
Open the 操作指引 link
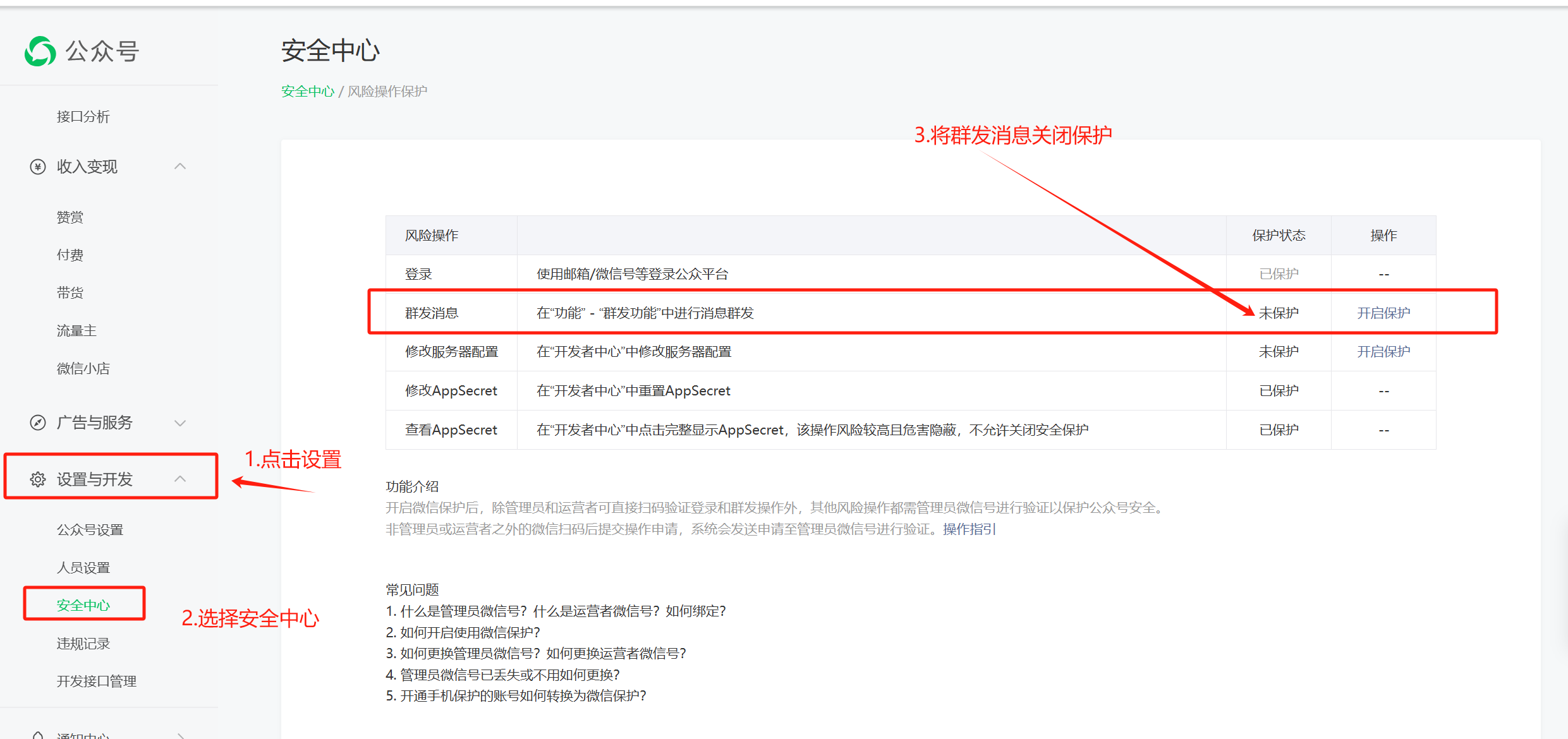[x=969, y=529]
